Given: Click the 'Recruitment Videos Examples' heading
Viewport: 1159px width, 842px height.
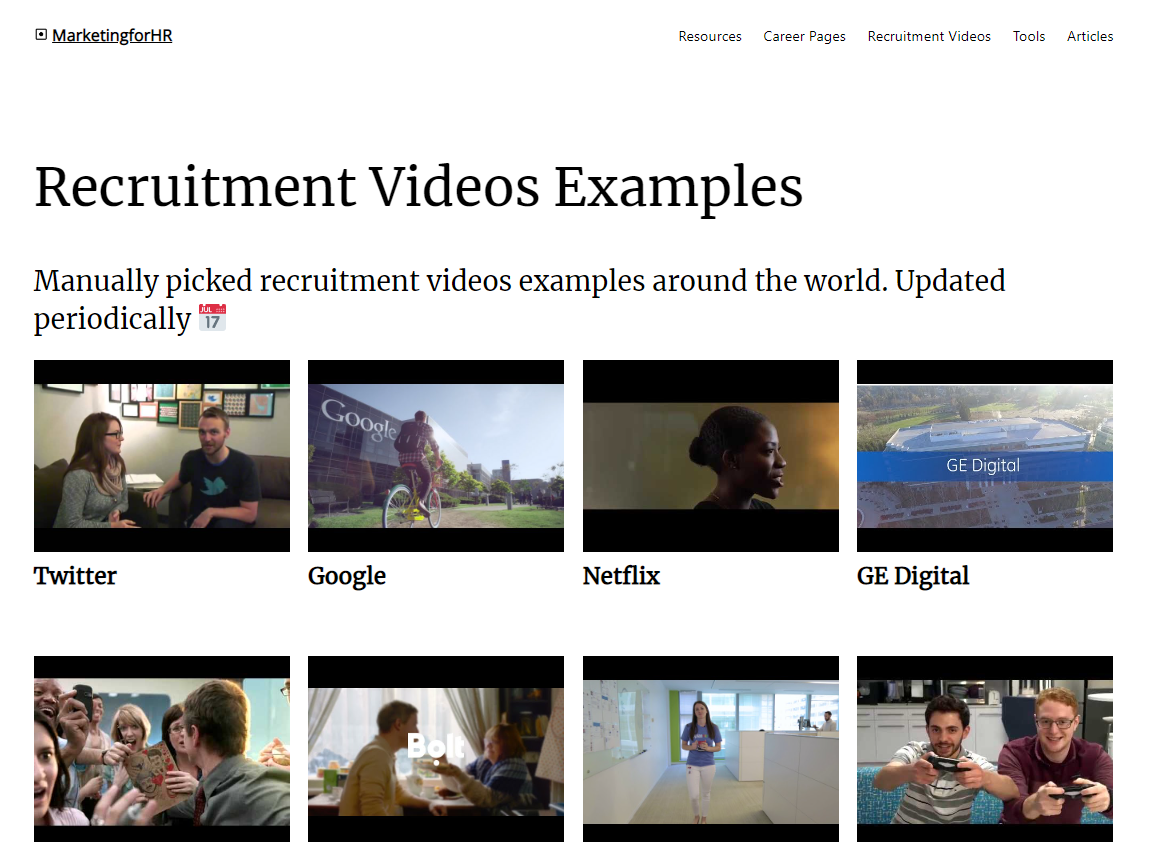Looking at the screenshot, I should [x=418, y=188].
